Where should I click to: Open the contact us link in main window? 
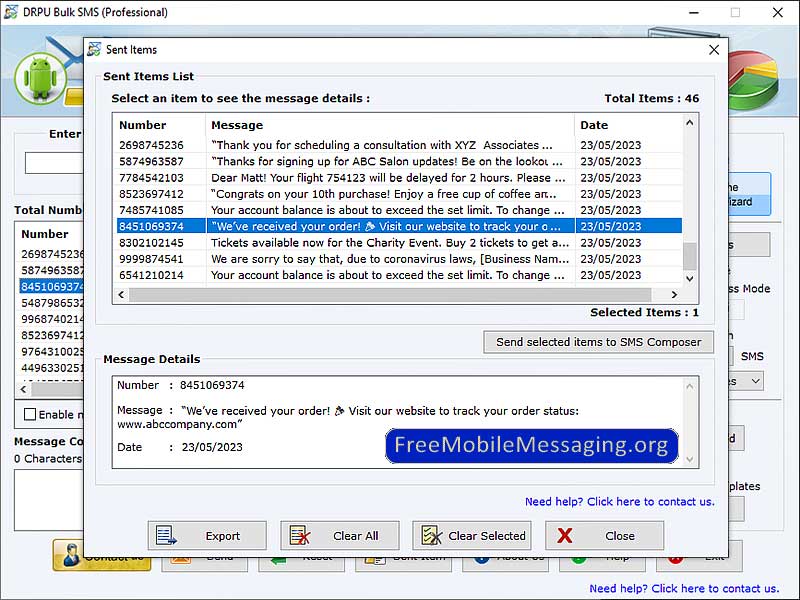pos(684,588)
